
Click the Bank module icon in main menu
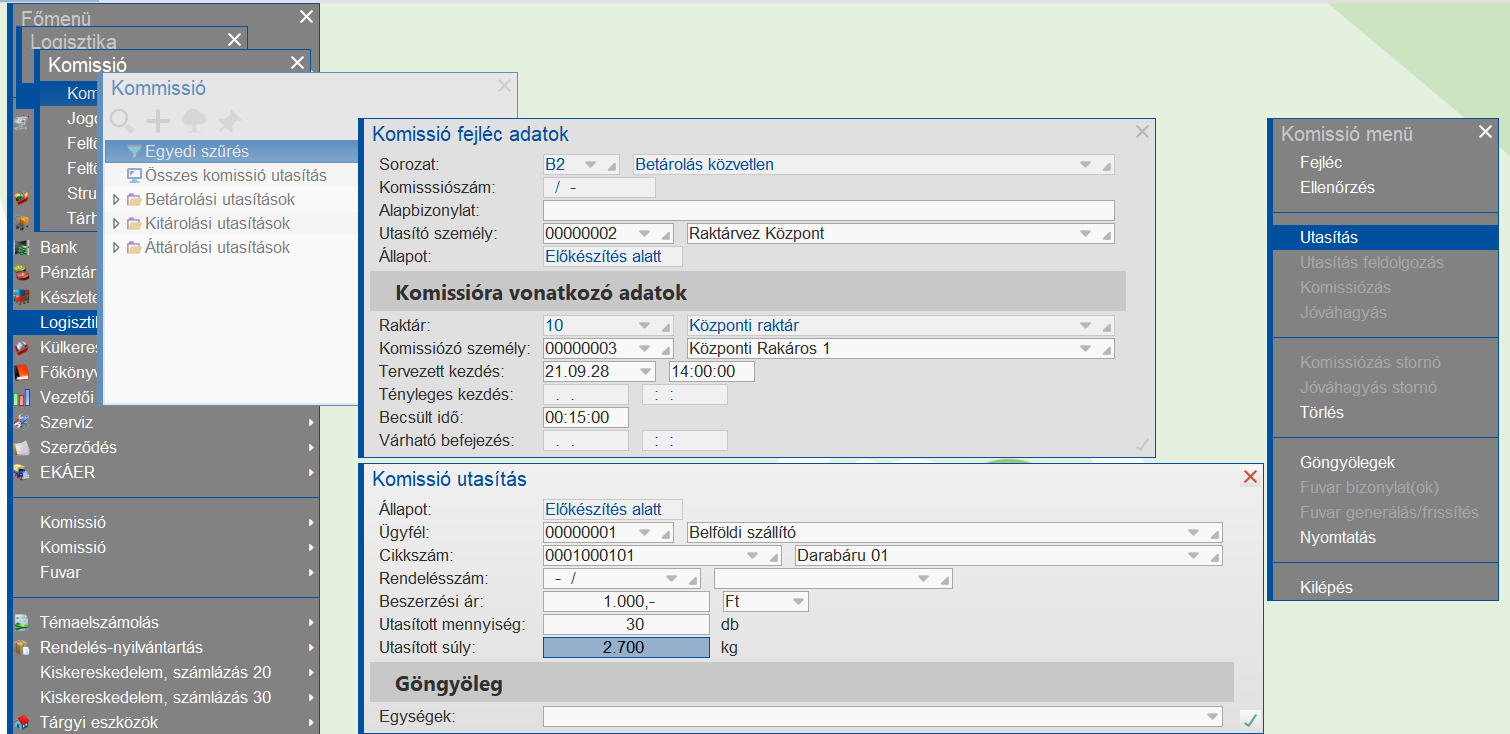pyautogui.click(x=21, y=247)
